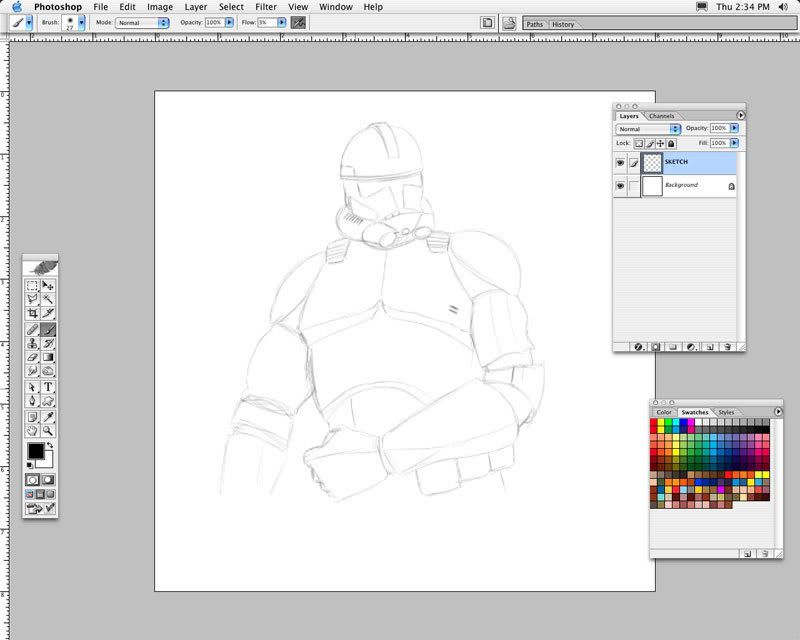Select the Brush tool in toolbox
The image size is (800, 640).
click(48, 330)
